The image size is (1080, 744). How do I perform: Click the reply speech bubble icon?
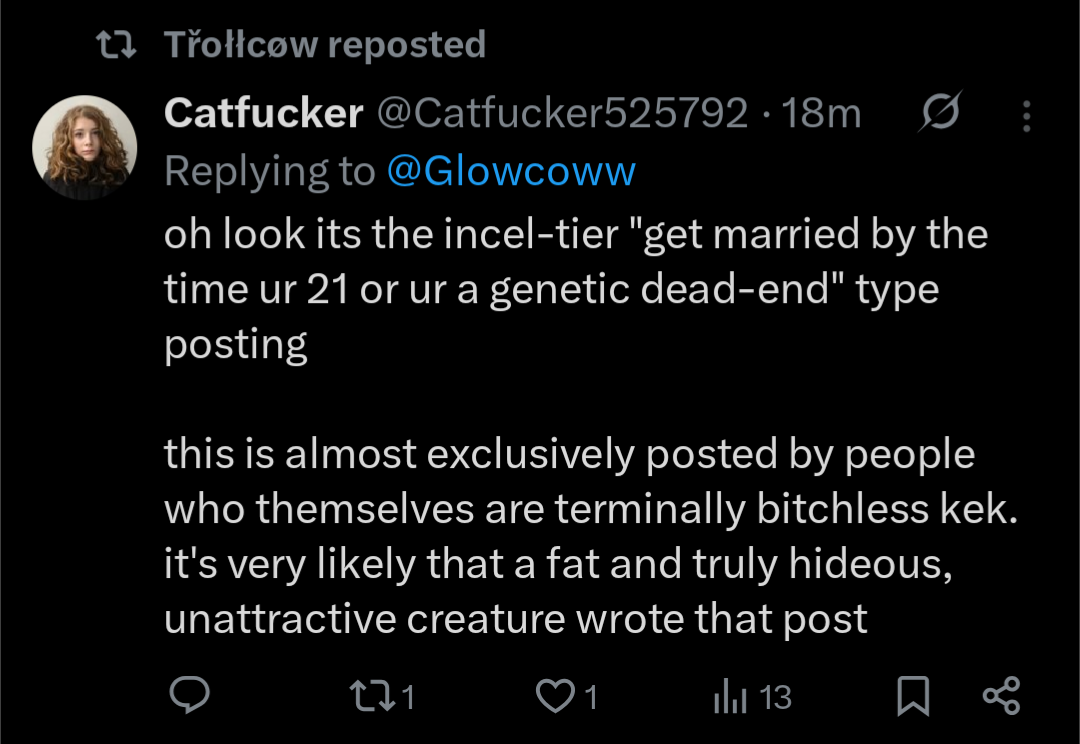(x=187, y=696)
